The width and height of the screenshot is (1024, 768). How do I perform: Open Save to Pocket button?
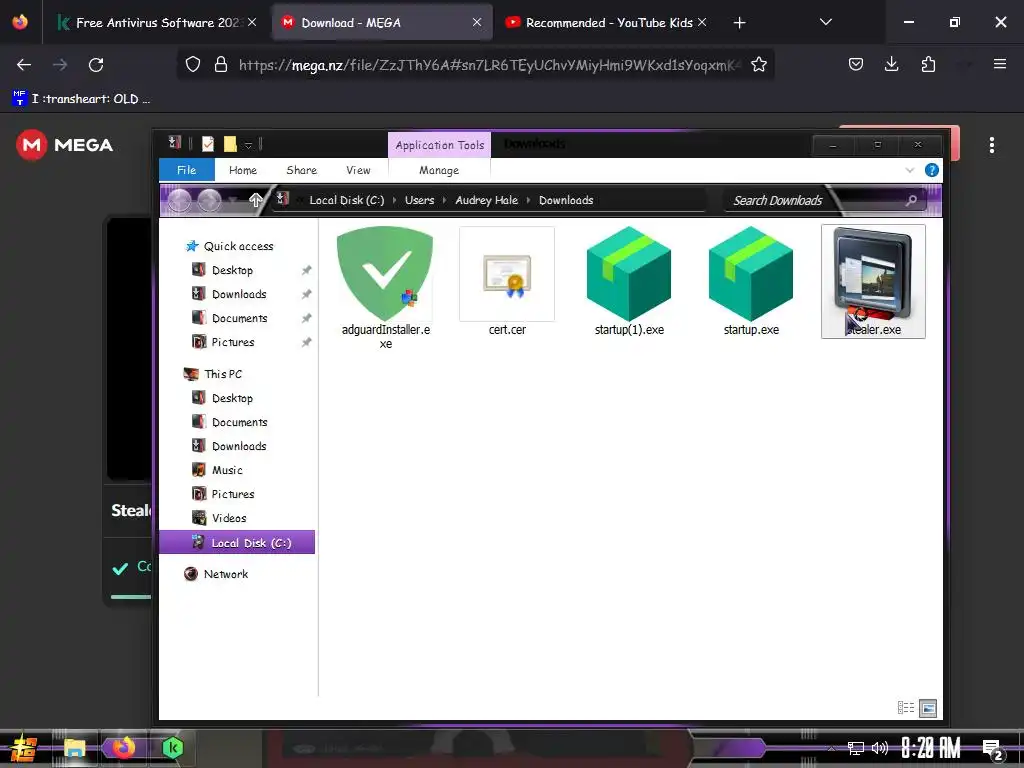[x=856, y=64]
